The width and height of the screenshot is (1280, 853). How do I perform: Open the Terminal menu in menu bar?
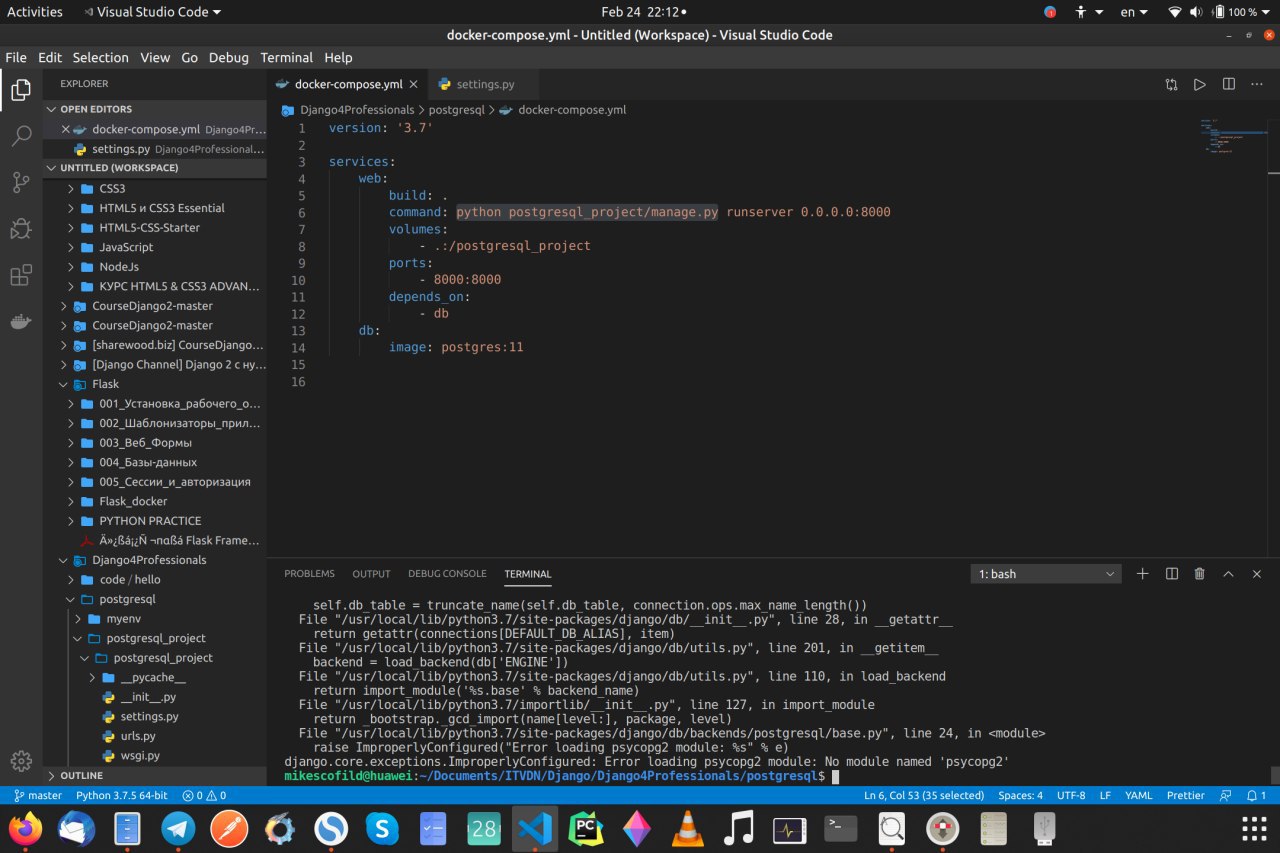coord(286,57)
